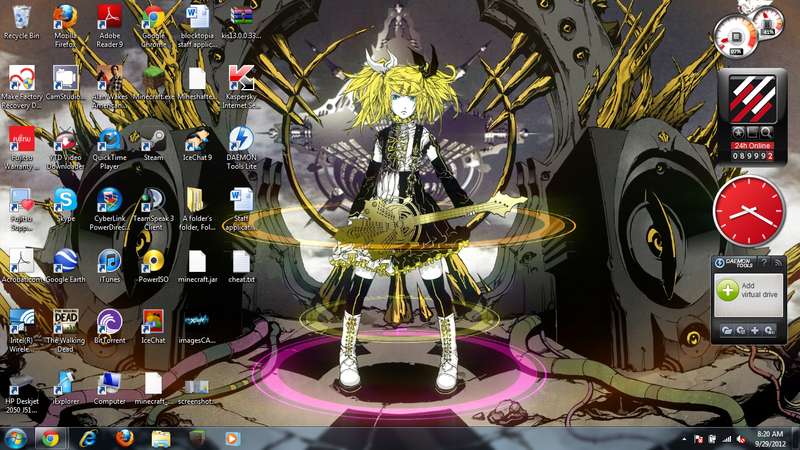
Task: Open the Windows Start menu
Action: [x=15, y=438]
